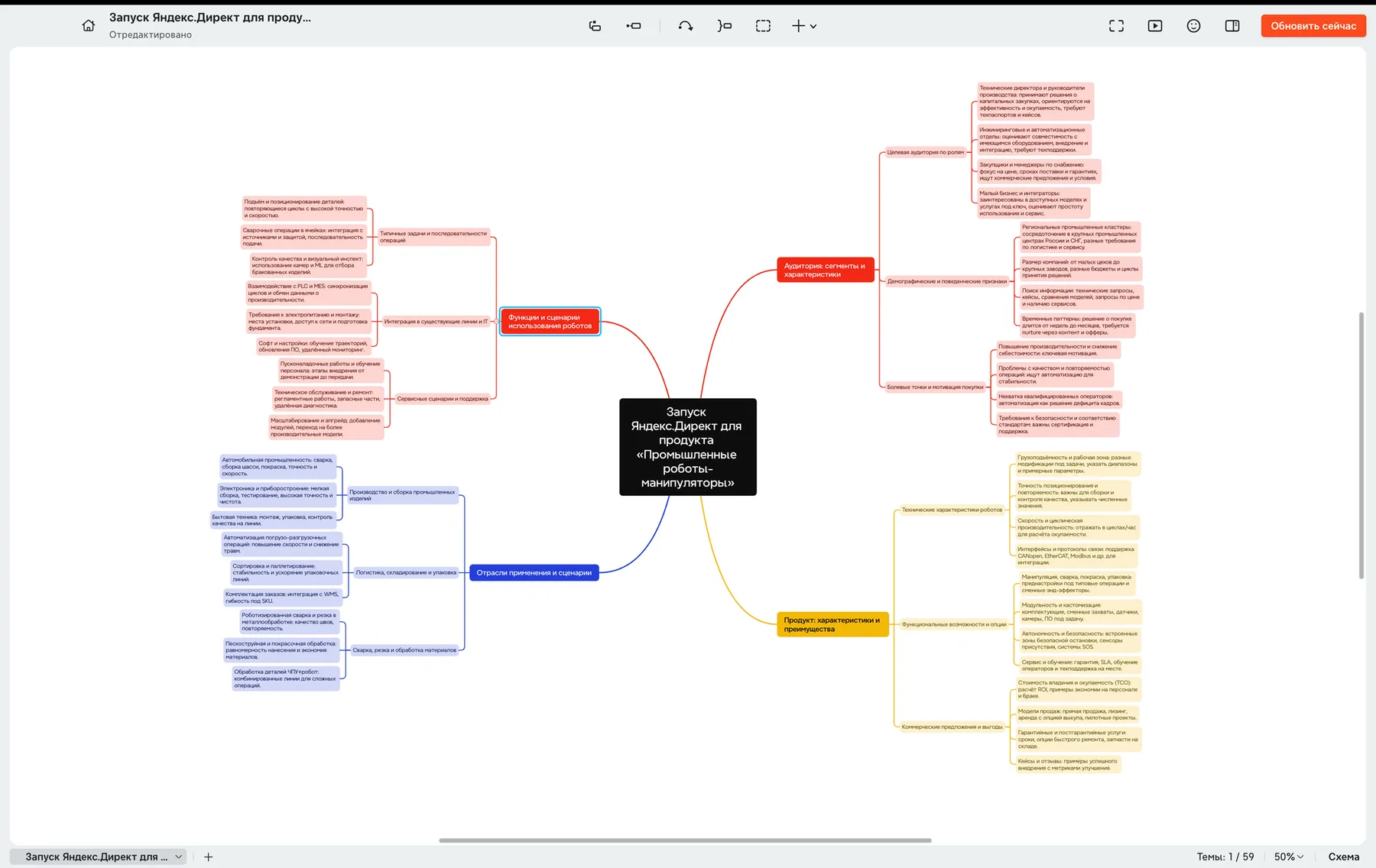This screenshot has height=868, width=1376.
Task: Select sheet tab Запуск Яндекс.Директ для
Action: (x=96, y=857)
